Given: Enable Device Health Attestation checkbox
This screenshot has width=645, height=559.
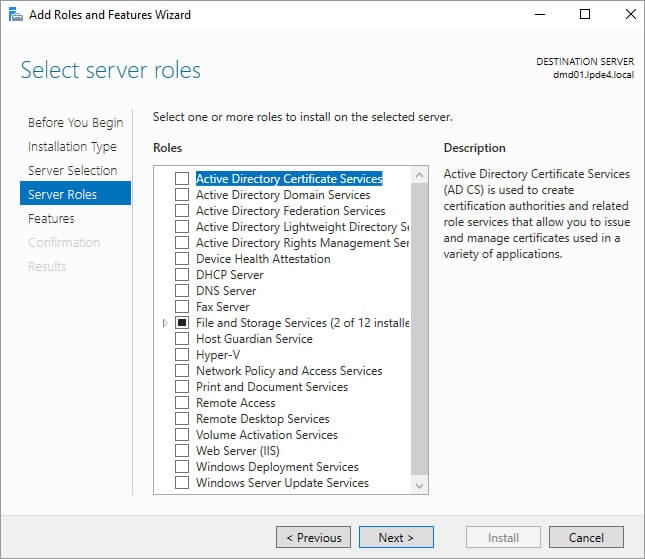Looking at the screenshot, I should click(x=182, y=259).
